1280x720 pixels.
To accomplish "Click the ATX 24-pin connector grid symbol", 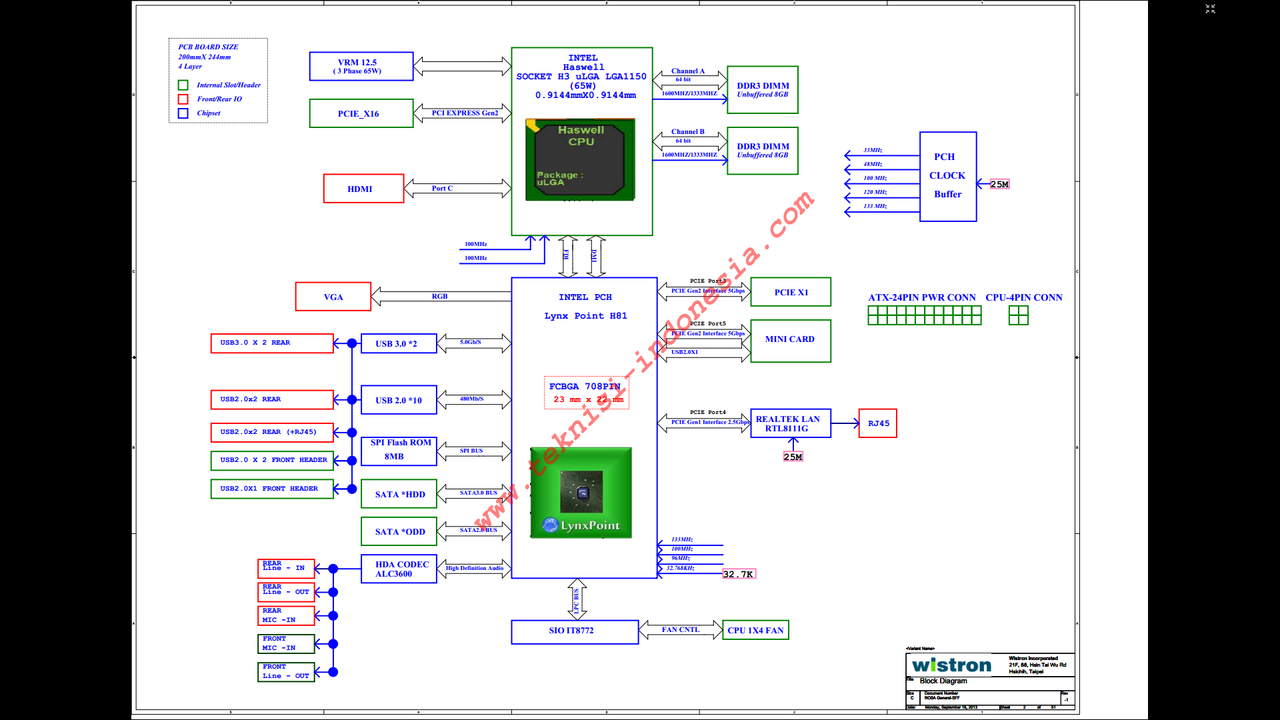I will coord(924,316).
